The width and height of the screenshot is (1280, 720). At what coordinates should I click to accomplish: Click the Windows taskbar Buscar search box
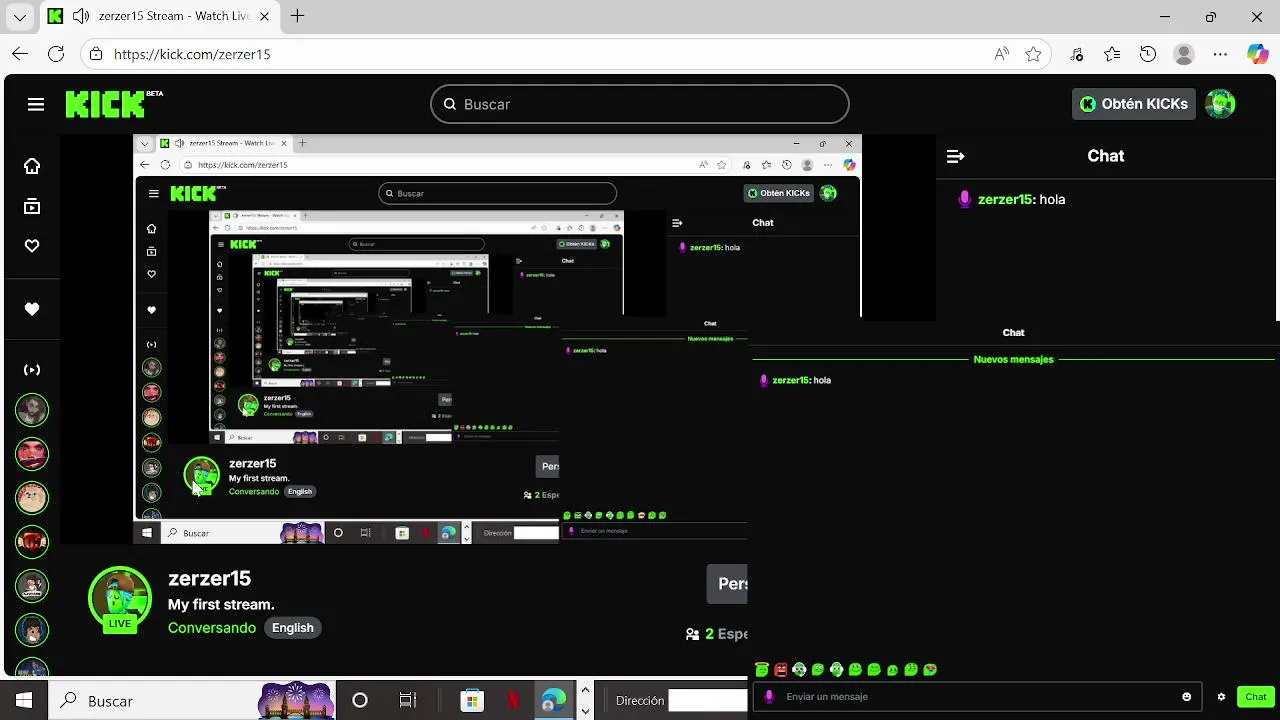[x=190, y=700]
